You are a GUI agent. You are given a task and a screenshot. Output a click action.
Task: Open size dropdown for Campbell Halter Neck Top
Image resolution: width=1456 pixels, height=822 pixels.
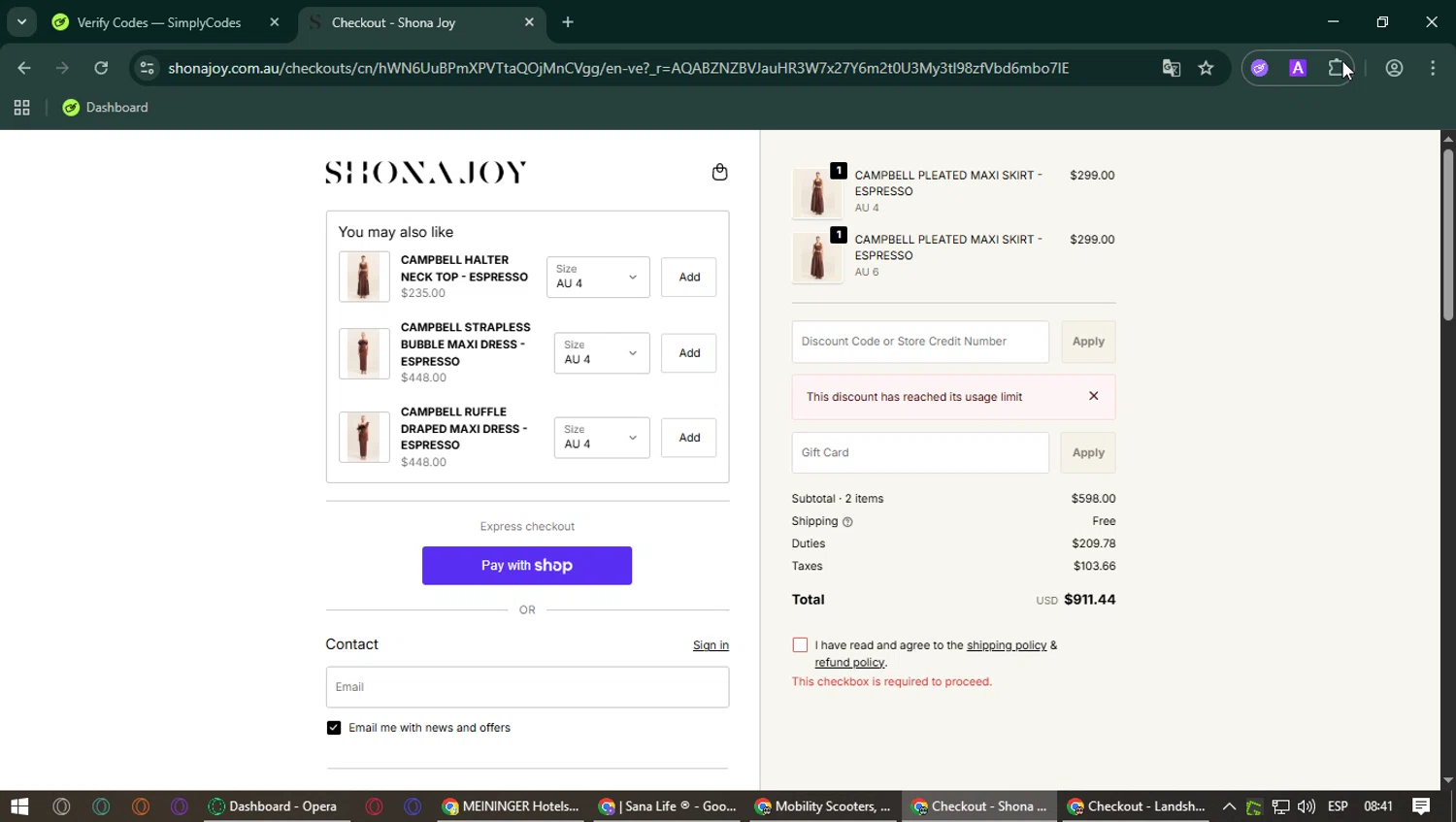coord(598,278)
